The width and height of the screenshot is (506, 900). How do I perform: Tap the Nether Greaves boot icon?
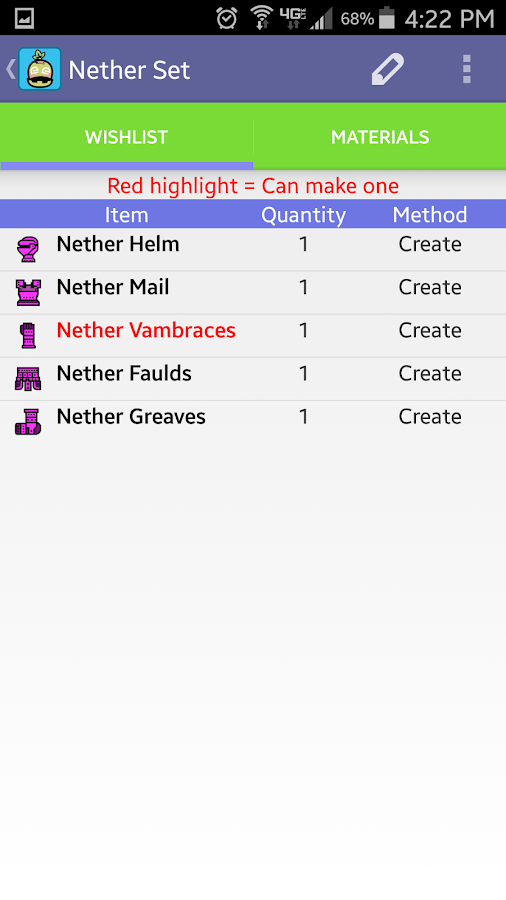(x=28, y=422)
